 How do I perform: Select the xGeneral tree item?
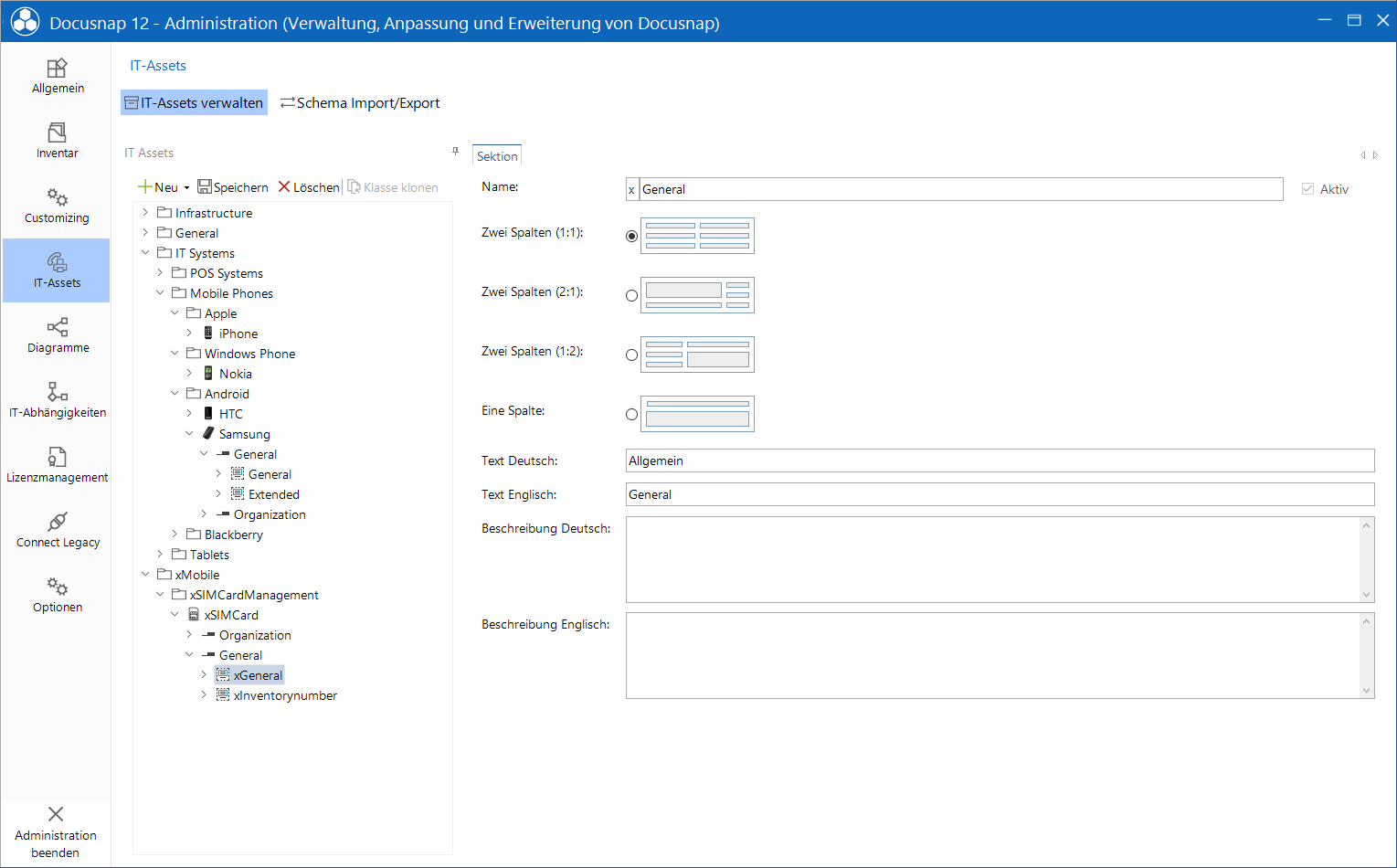(258, 675)
